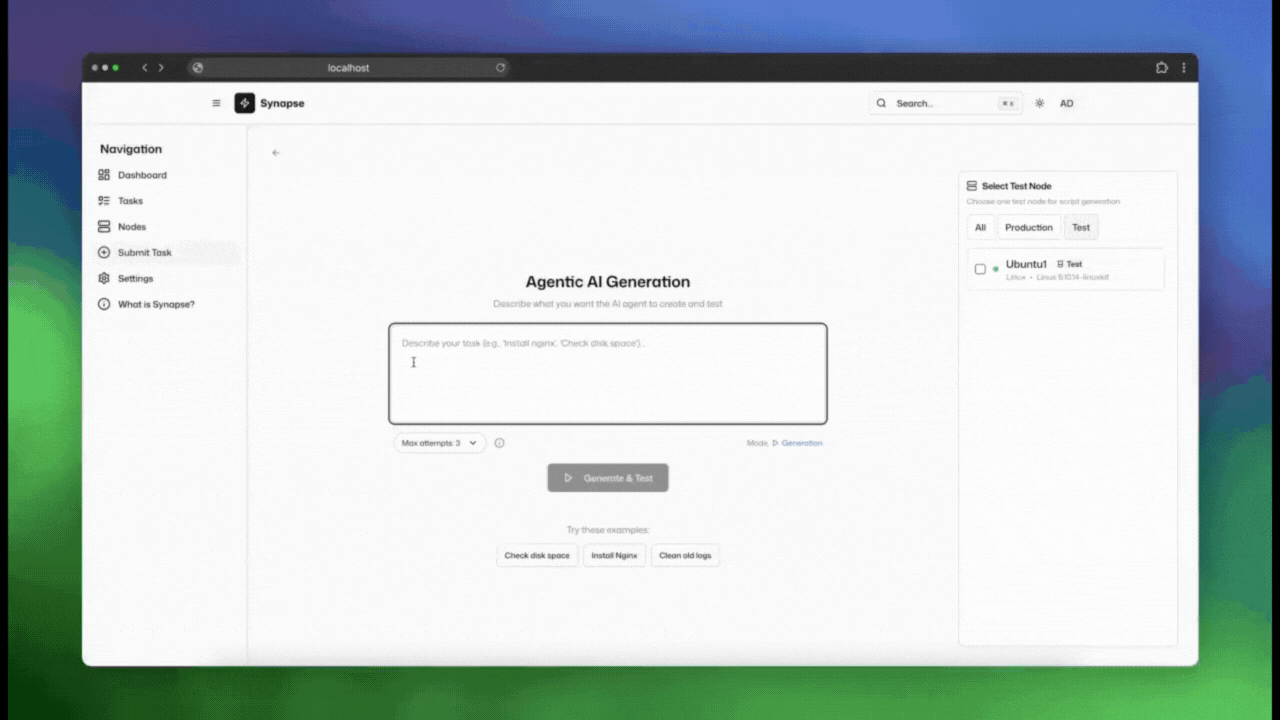Select the Production filter tab
The height and width of the screenshot is (720, 1280).
click(x=1028, y=227)
